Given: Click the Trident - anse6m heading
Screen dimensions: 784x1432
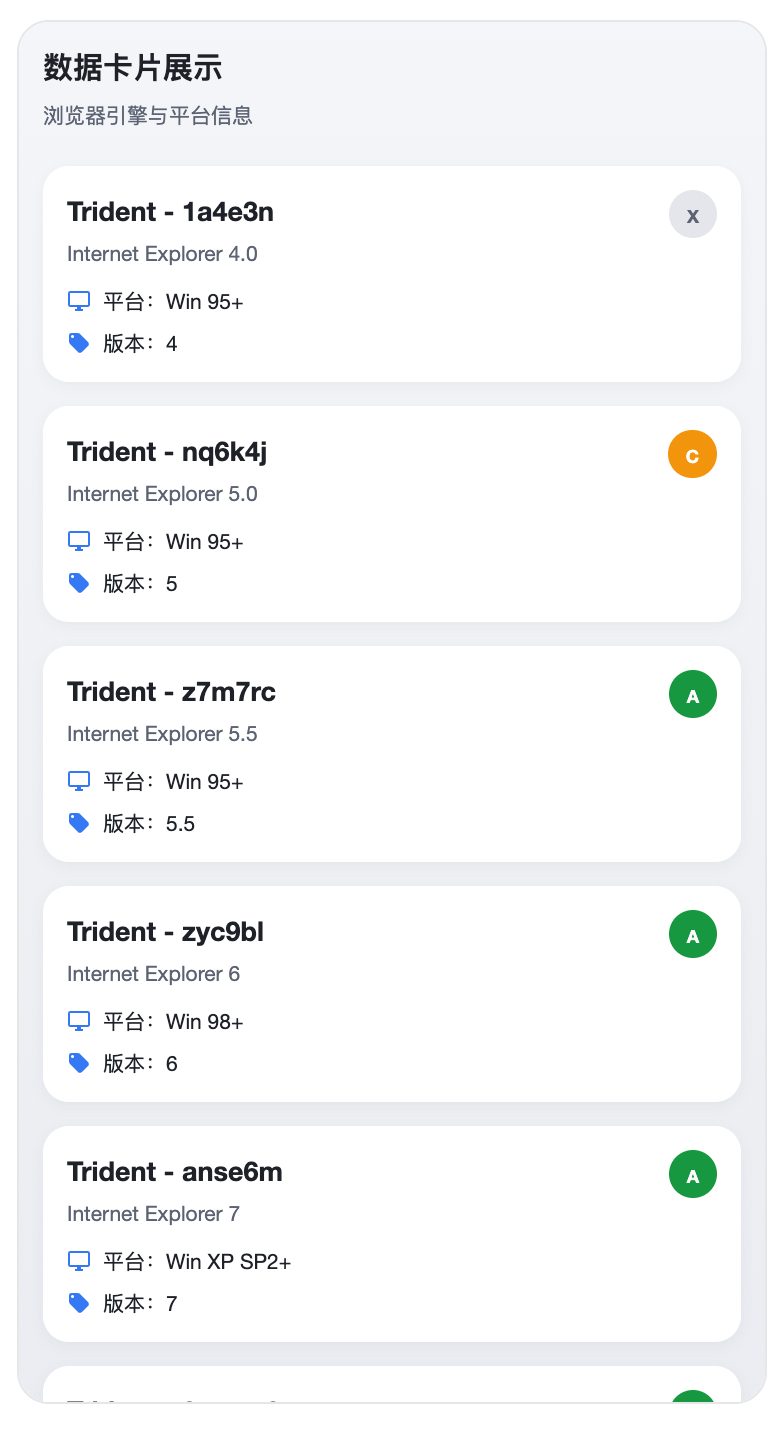Looking at the screenshot, I should tap(175, 1172).
